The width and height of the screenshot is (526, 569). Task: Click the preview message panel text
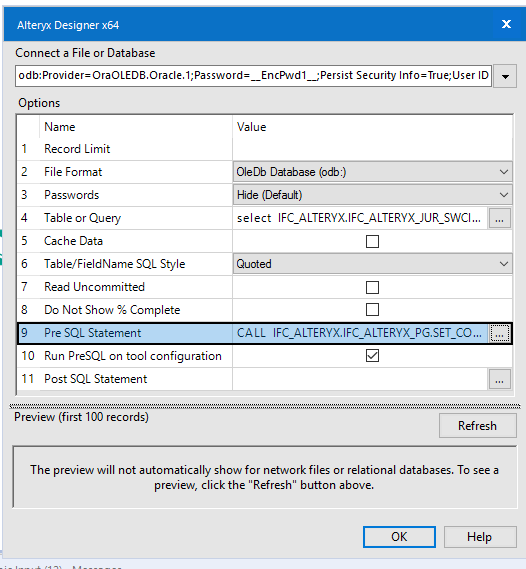pyautogui.click(x=264, y=477)
